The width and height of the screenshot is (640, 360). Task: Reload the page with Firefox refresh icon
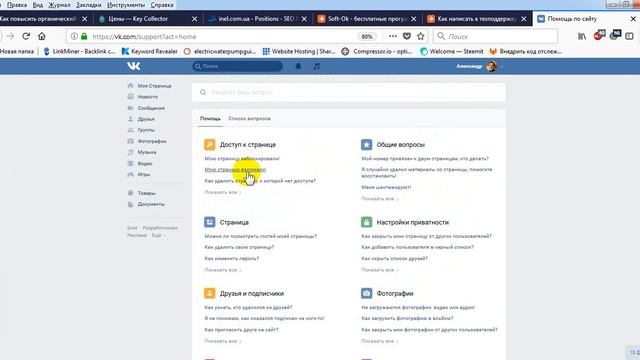pyautogui.click(x=26, y=36)
